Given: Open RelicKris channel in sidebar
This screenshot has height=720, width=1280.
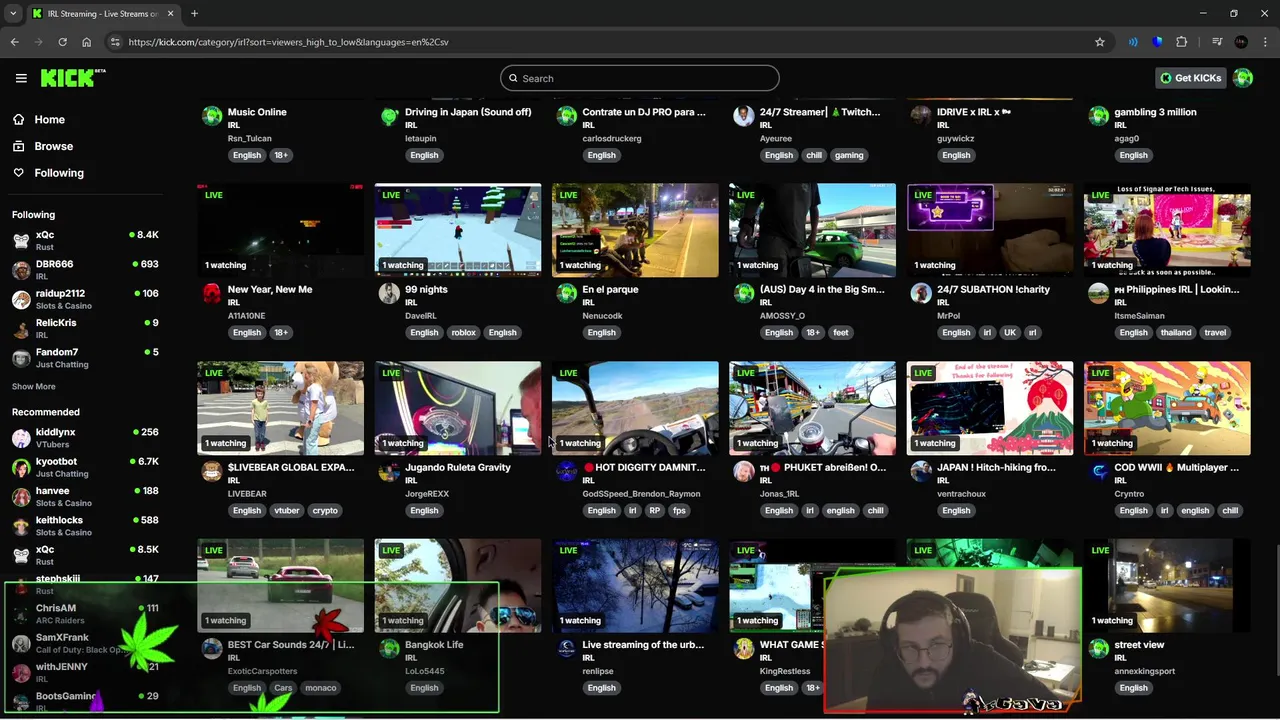Looking at the screenshot, I should click(85, 328).
